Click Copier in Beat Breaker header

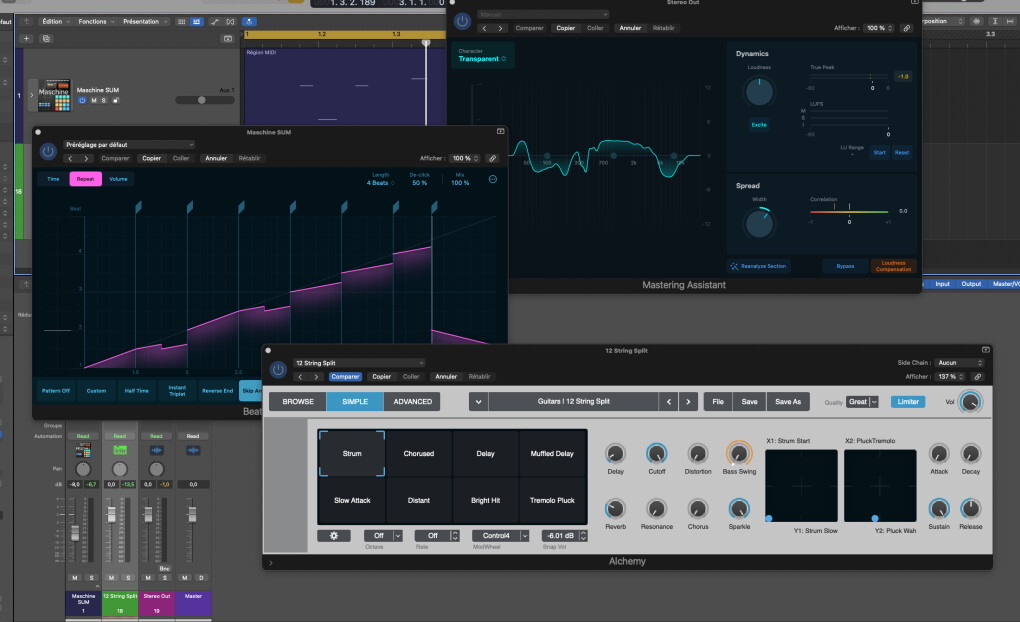click(152, 158)
